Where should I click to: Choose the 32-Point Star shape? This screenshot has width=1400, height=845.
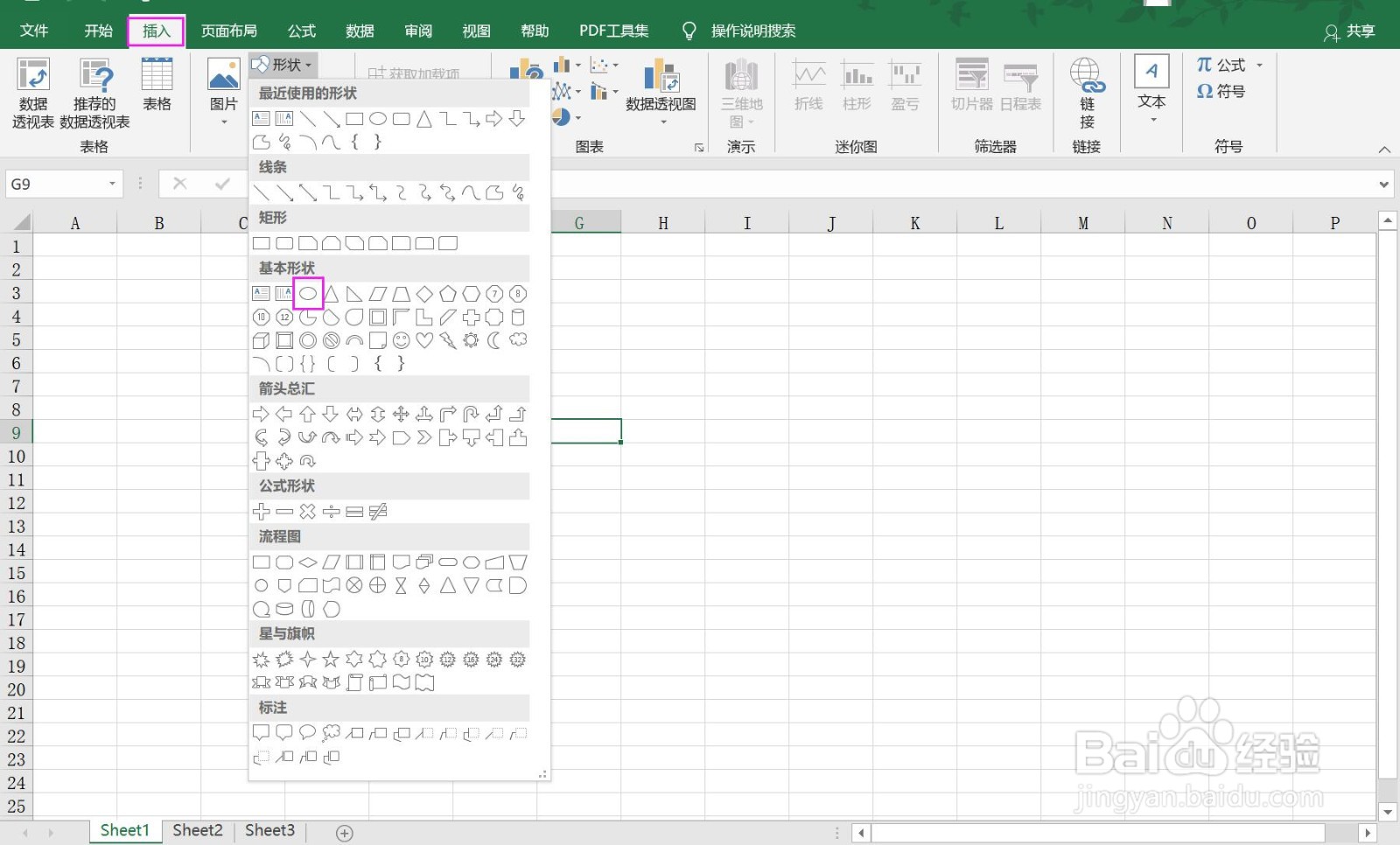518,659
